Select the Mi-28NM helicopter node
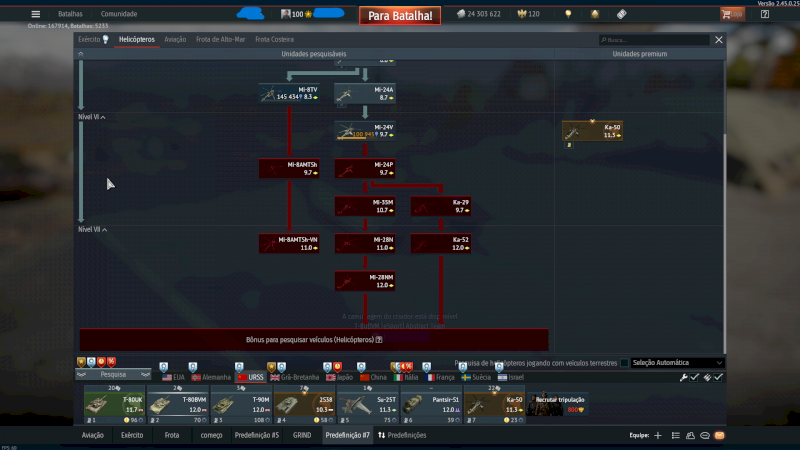Viewport: 800px width, 450px height. click(365, 281)
